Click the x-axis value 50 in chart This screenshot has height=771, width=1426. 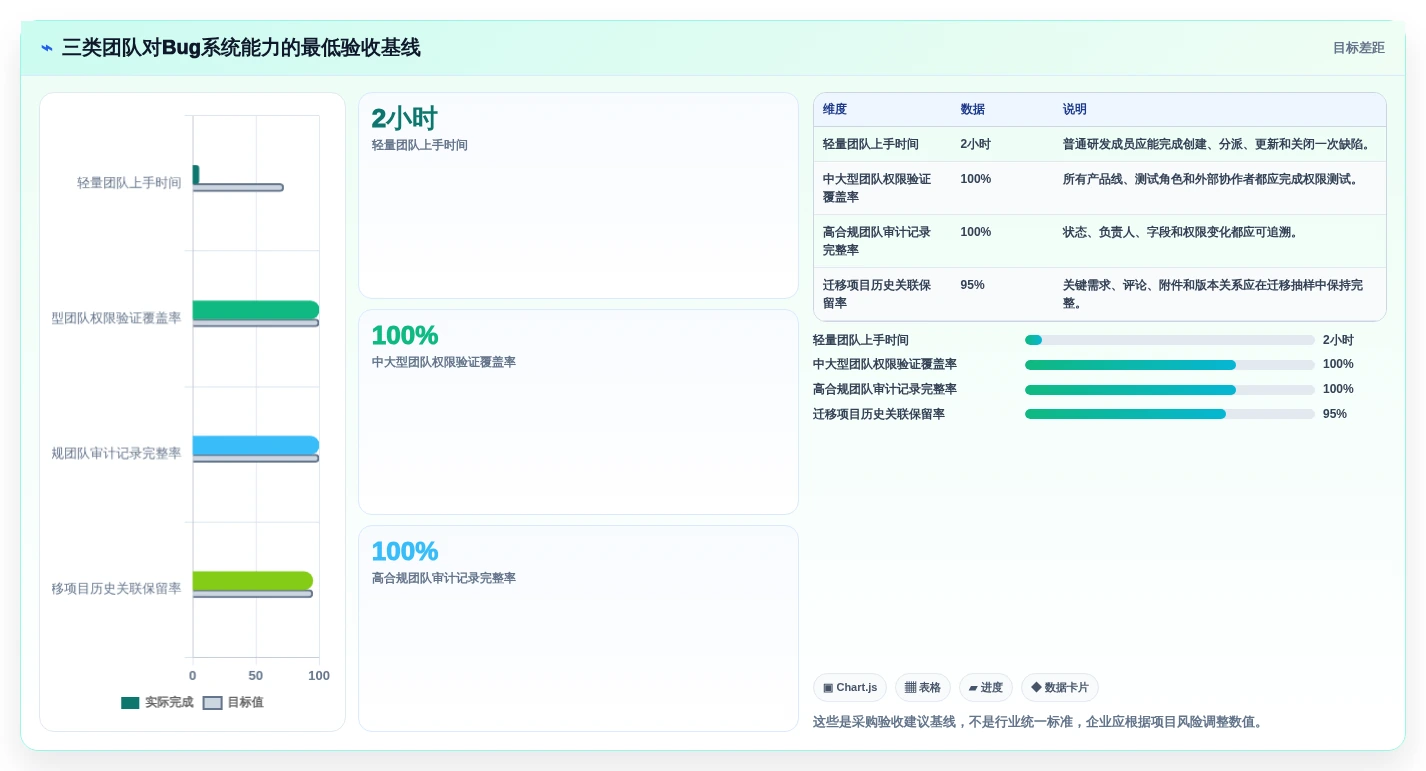click(x=256, y=676)
